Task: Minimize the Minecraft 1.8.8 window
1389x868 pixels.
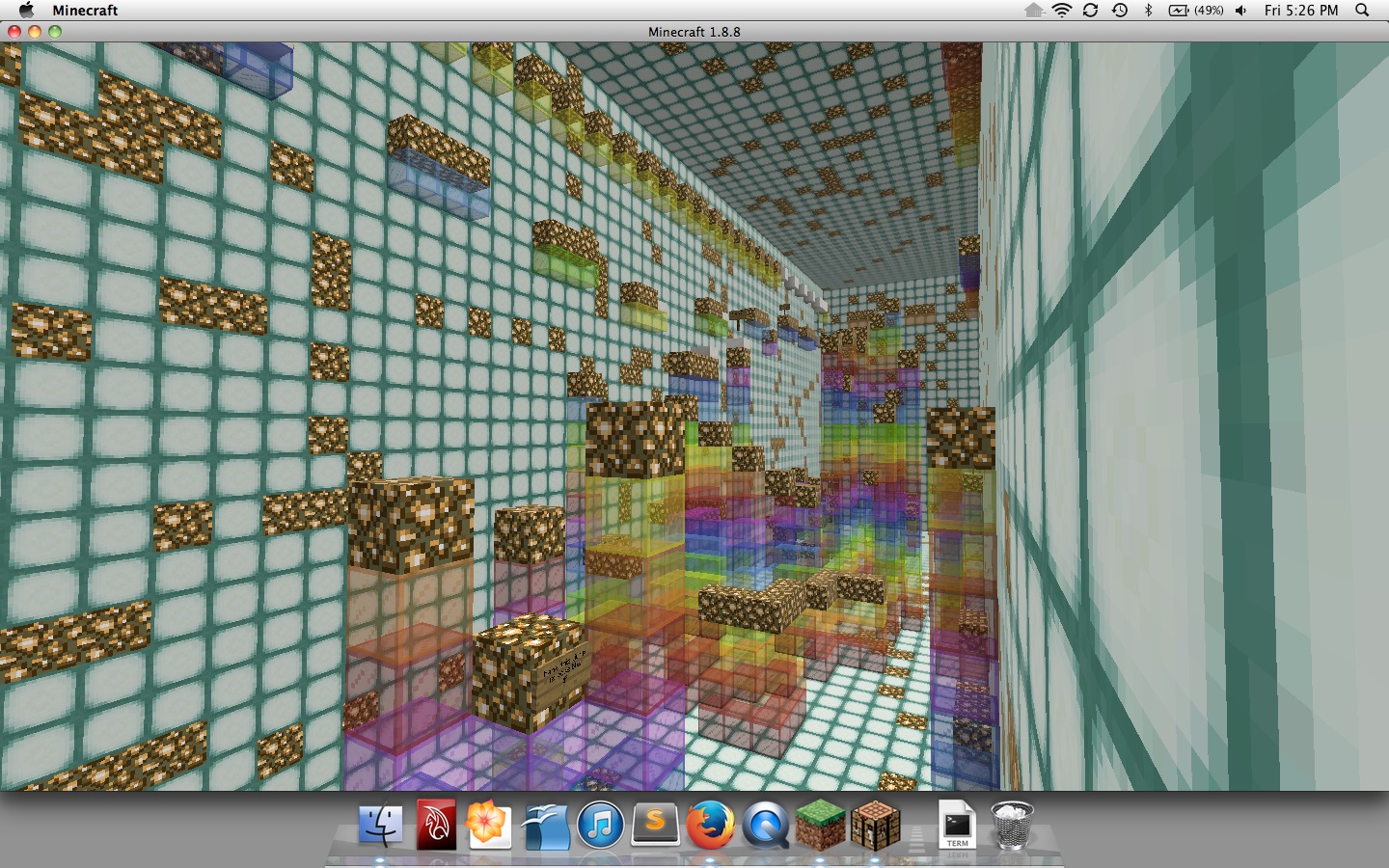Action: tap(35, 31)
